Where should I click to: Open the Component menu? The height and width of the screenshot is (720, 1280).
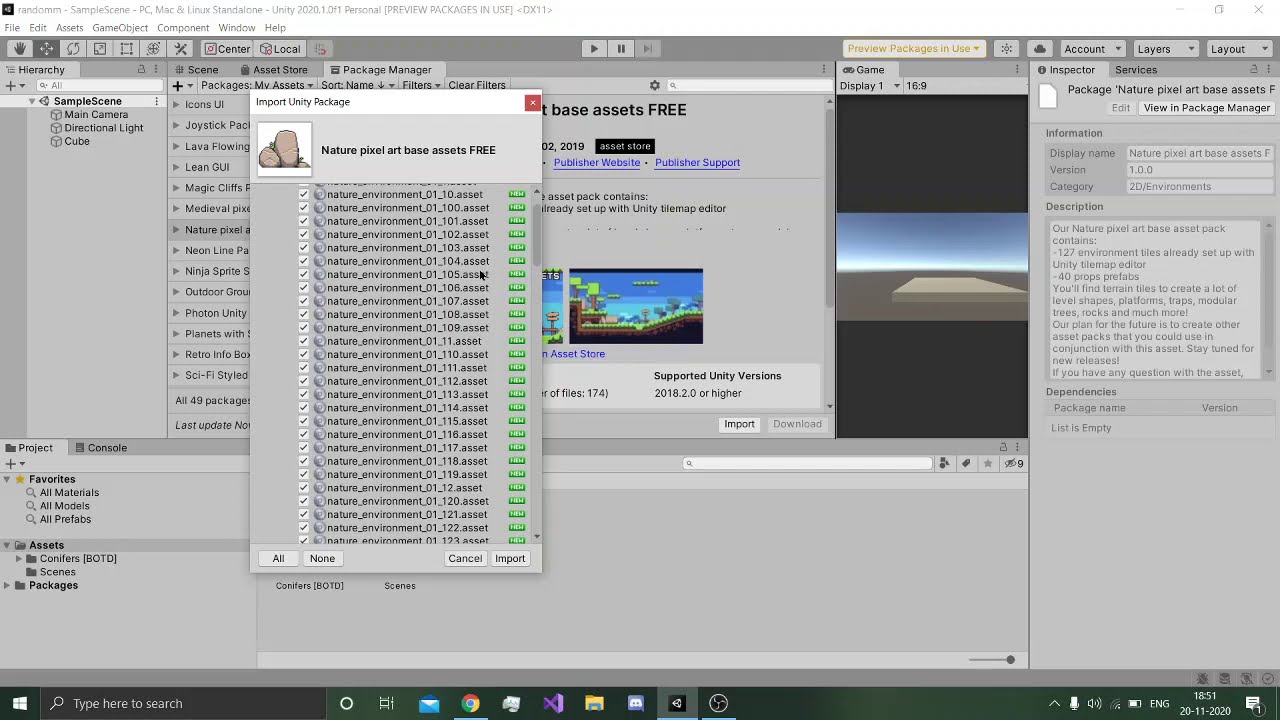click(183, 27)
